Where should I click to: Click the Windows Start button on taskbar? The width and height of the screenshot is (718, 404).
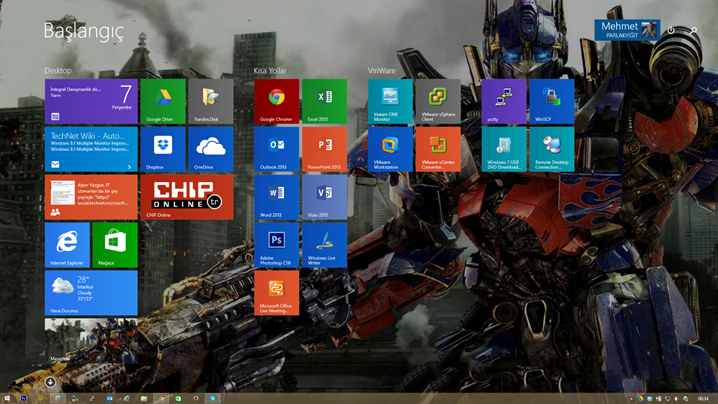[7, 399]
